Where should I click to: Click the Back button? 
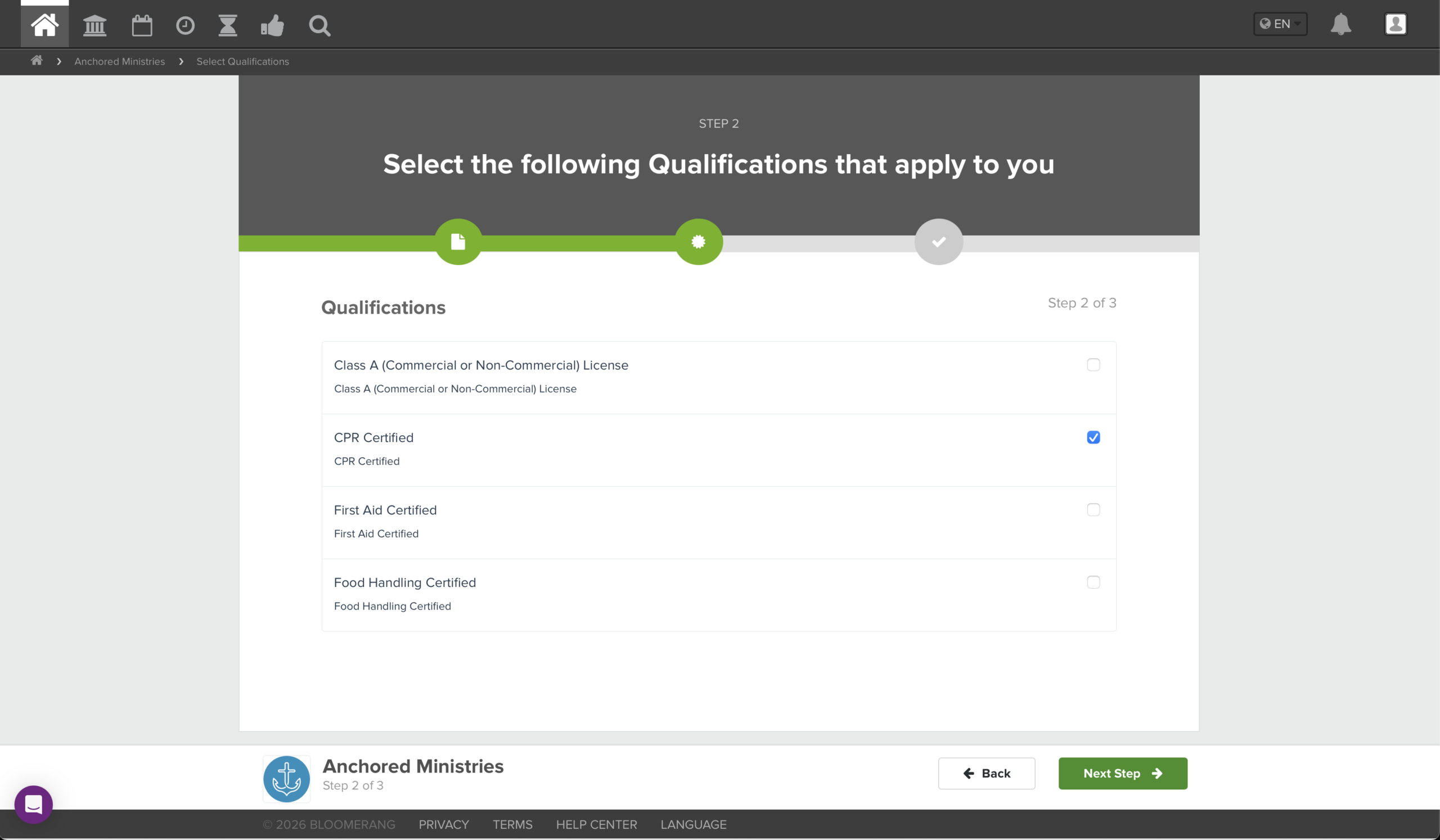point(986,773)
